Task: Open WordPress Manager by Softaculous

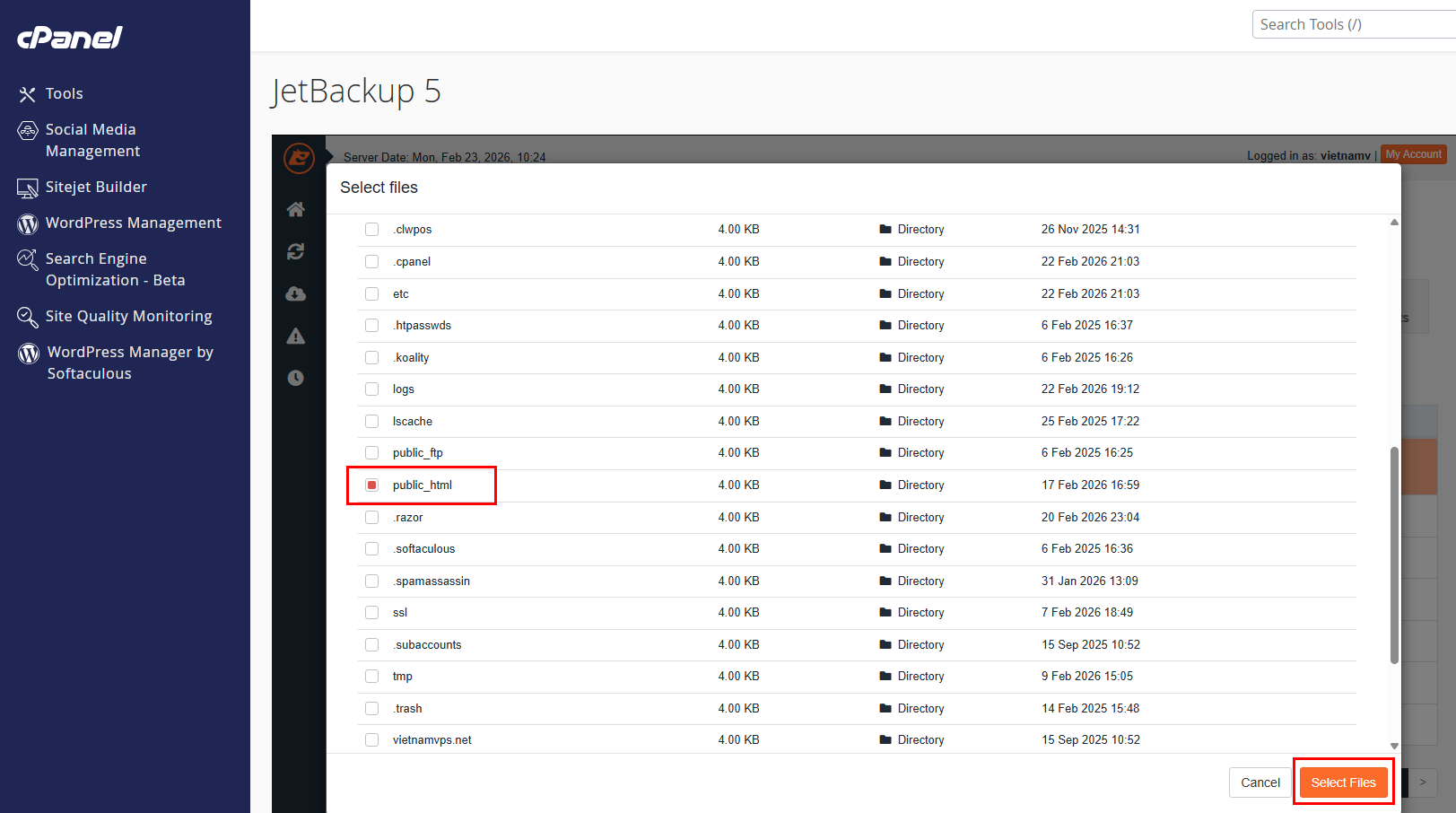Action: (x=130, y=363)
